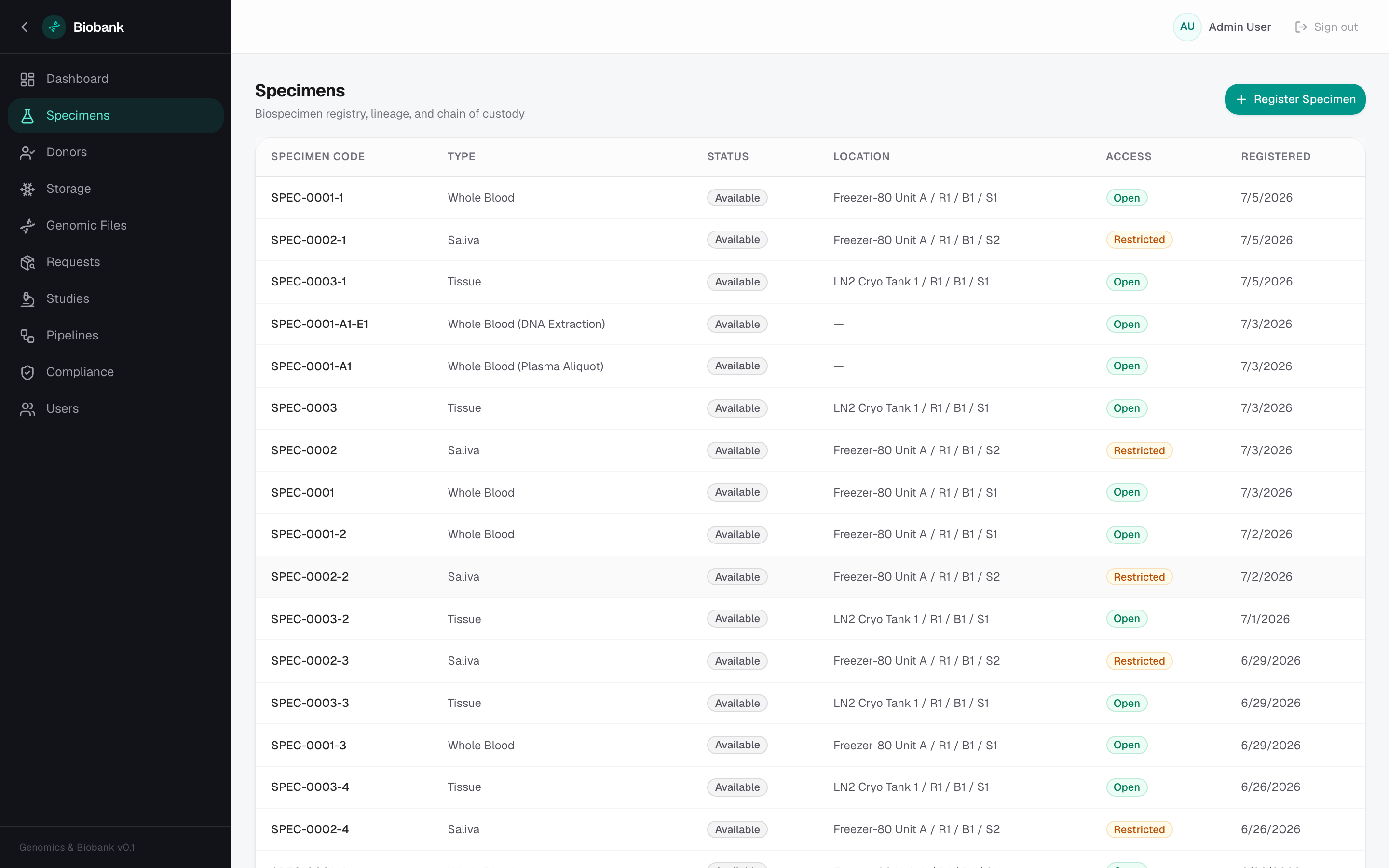Click Restricted badge on SPEC-0002-1 row

pyautogui.click(x=1139, y=240)
